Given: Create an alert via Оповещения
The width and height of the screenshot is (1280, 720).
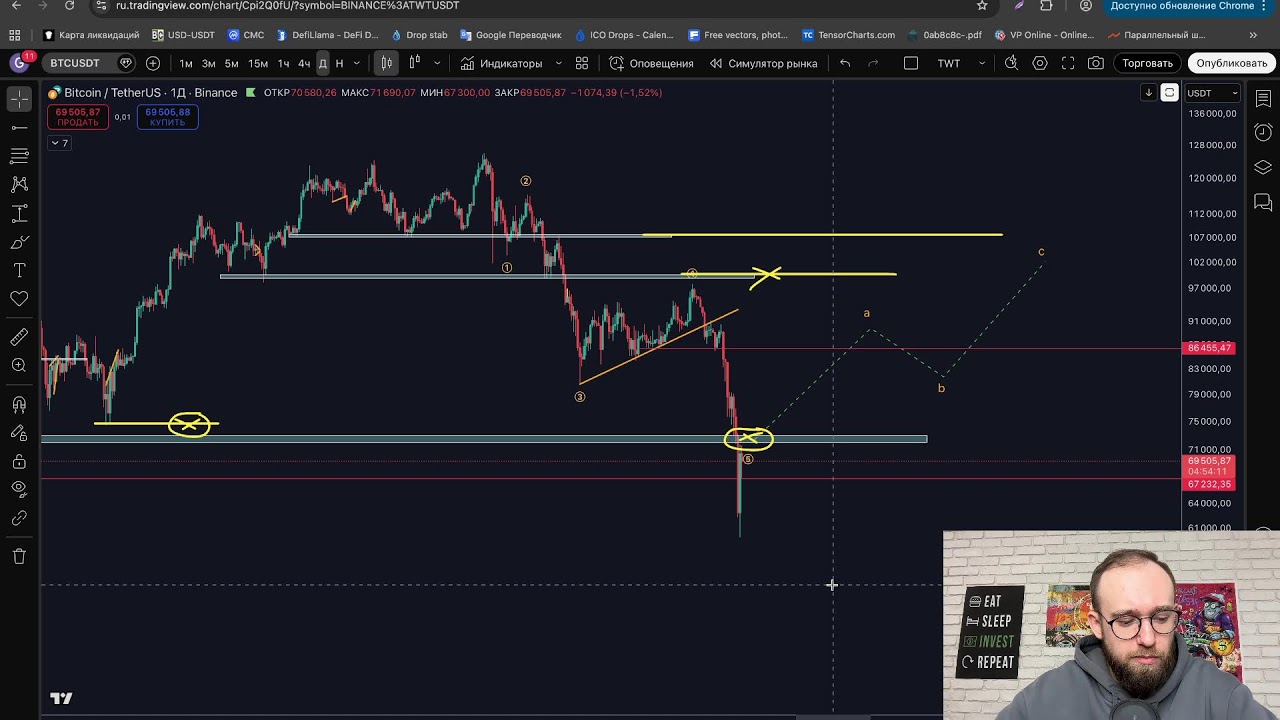Looking at the screenshot, I should (651, 63).
